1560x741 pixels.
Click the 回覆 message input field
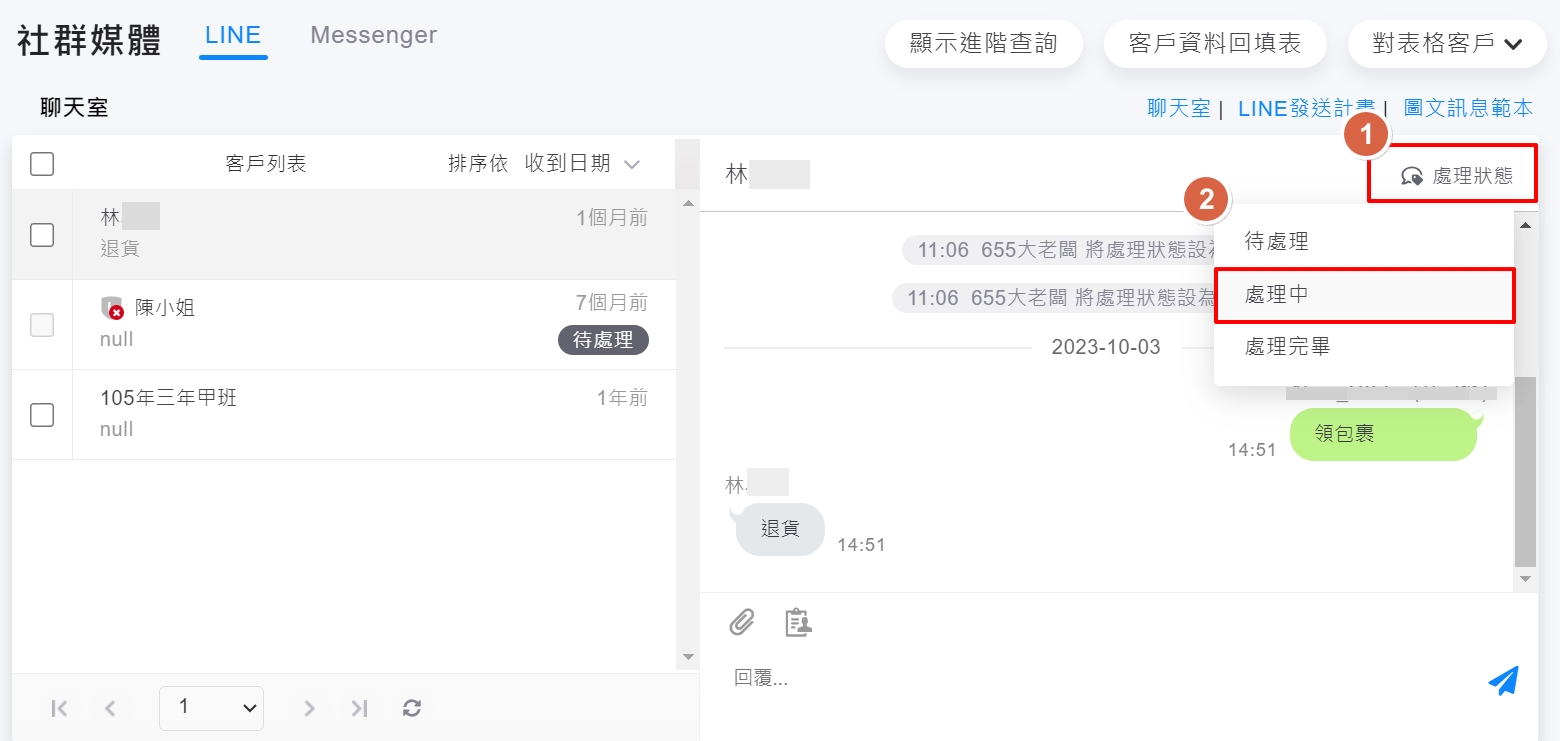coord(1100,679)
